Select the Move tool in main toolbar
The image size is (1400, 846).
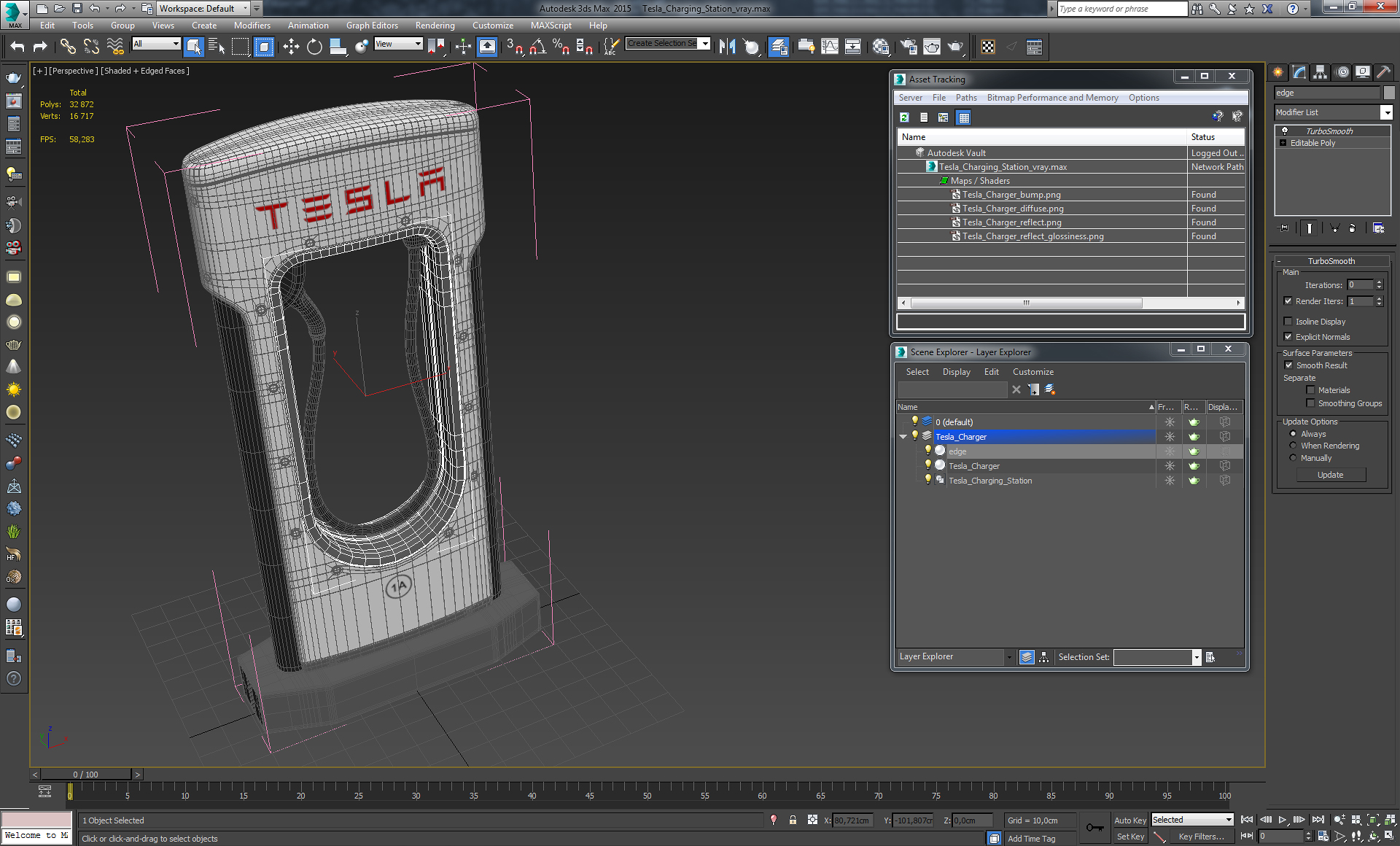[291, 47]
